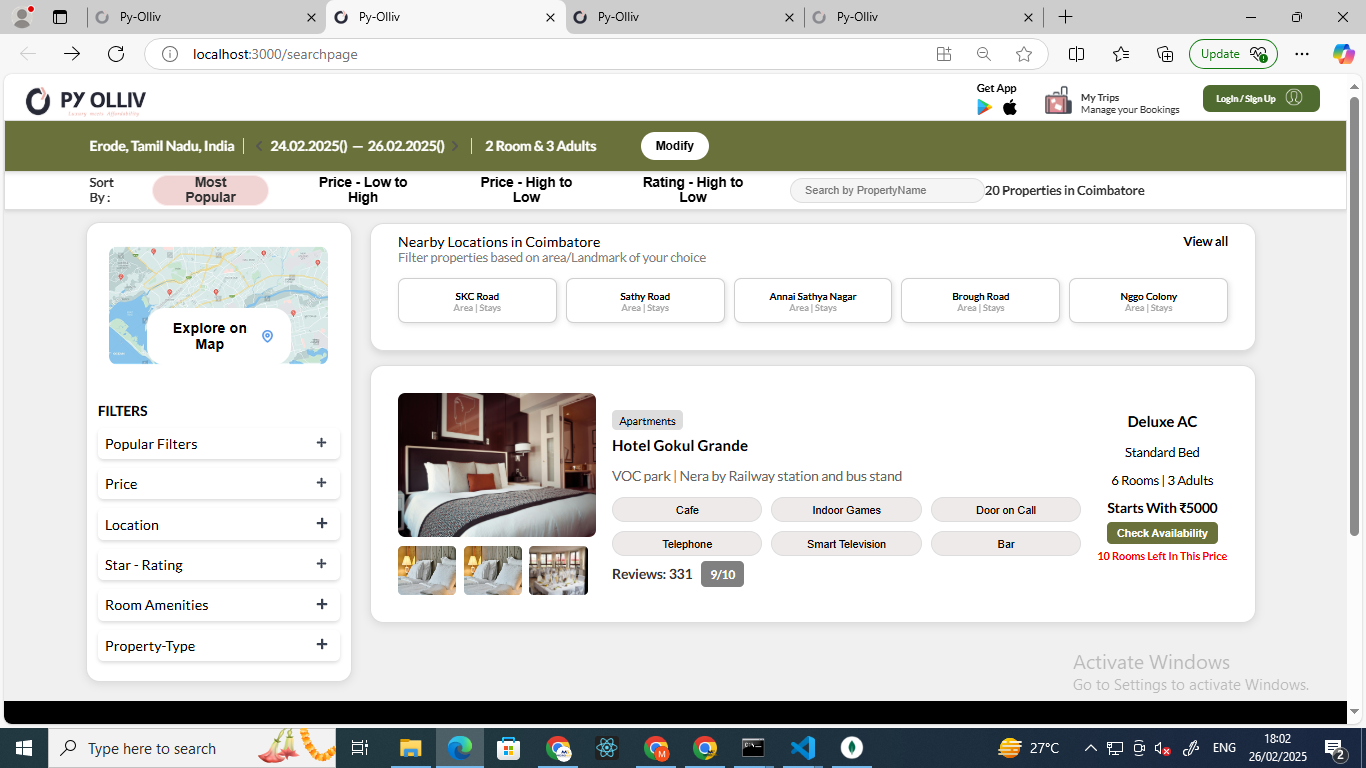Click the Search by PropertyName field
The width and height of the screenshot is (1366, 768).
(886, 190)
